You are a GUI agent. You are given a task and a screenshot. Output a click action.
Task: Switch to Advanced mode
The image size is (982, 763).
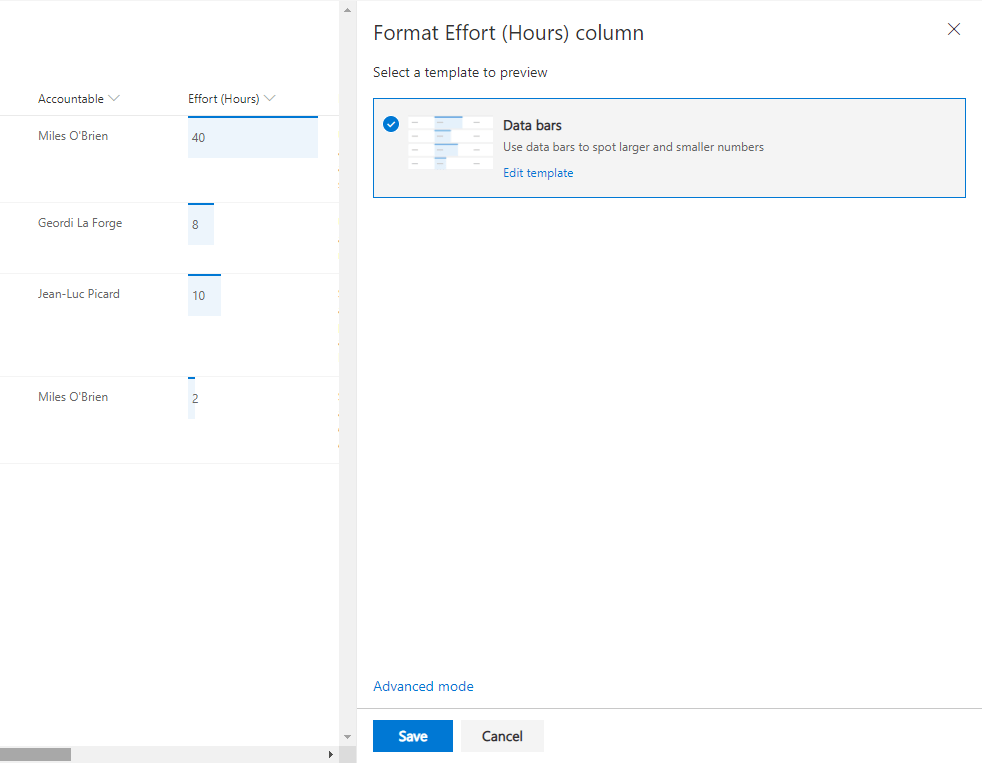point(423,686)
